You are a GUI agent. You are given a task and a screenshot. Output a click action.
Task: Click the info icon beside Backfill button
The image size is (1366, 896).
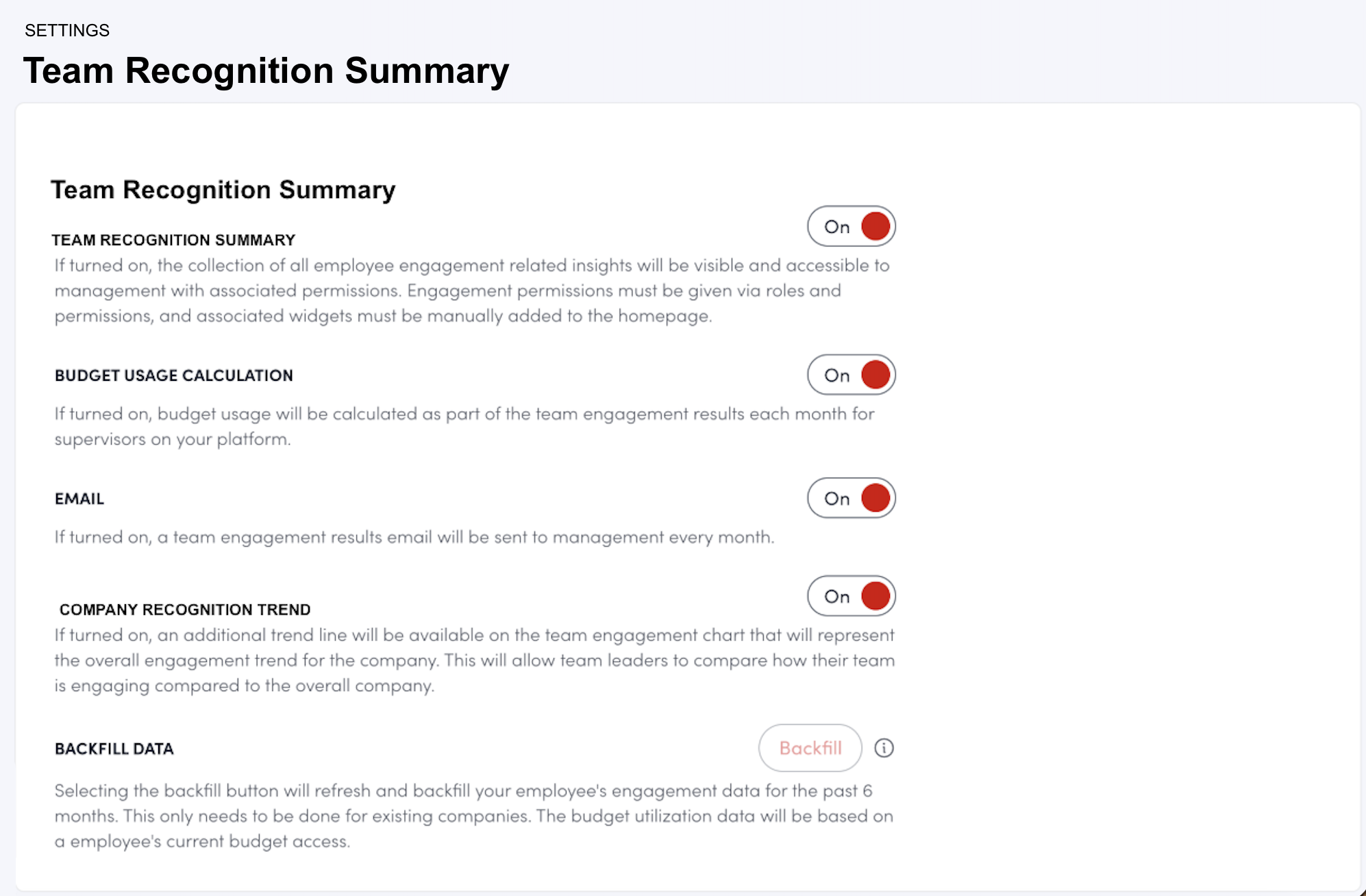(x=884, y=748)
